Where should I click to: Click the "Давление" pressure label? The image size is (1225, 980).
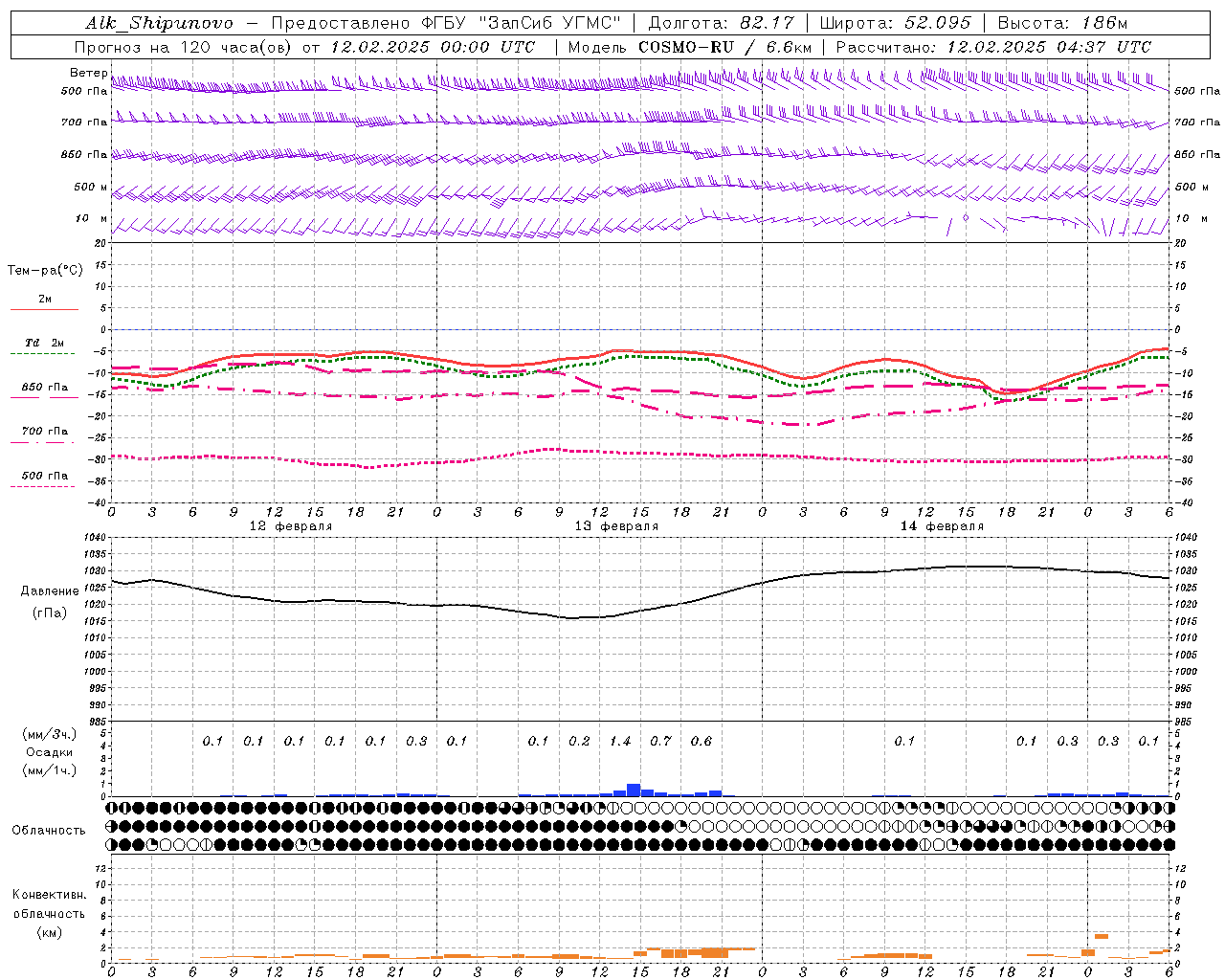[50, 591]
